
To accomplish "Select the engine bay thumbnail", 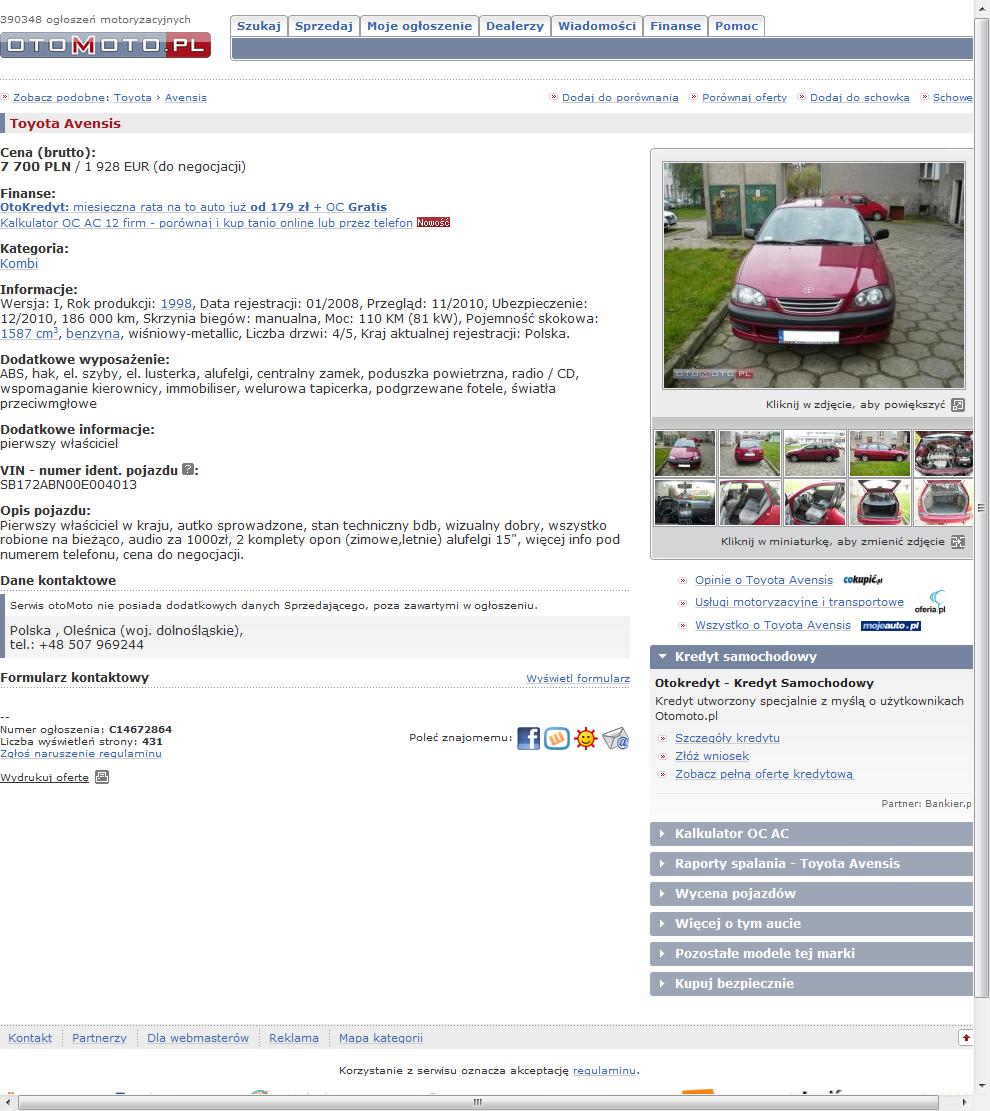I will (943, 453).
